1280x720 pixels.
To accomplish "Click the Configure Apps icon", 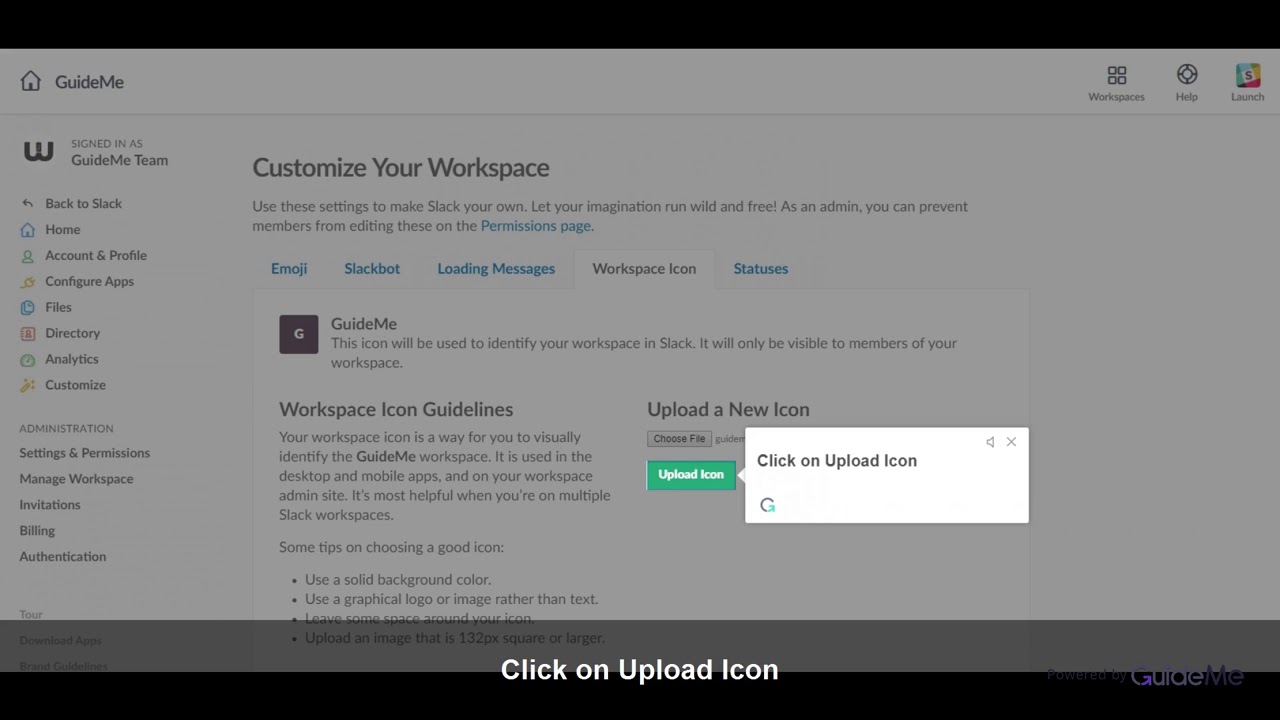I will point(27,281).
